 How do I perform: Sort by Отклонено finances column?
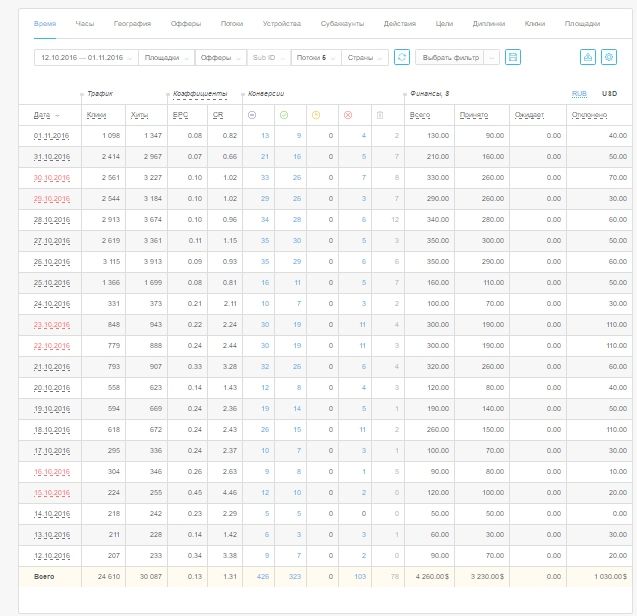pos(589,115)
